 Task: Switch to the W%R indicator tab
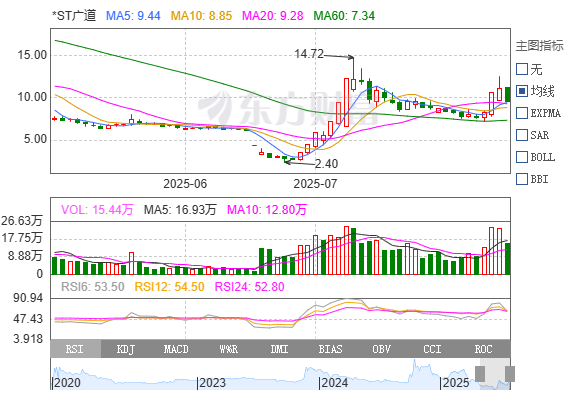pos(229,349)
